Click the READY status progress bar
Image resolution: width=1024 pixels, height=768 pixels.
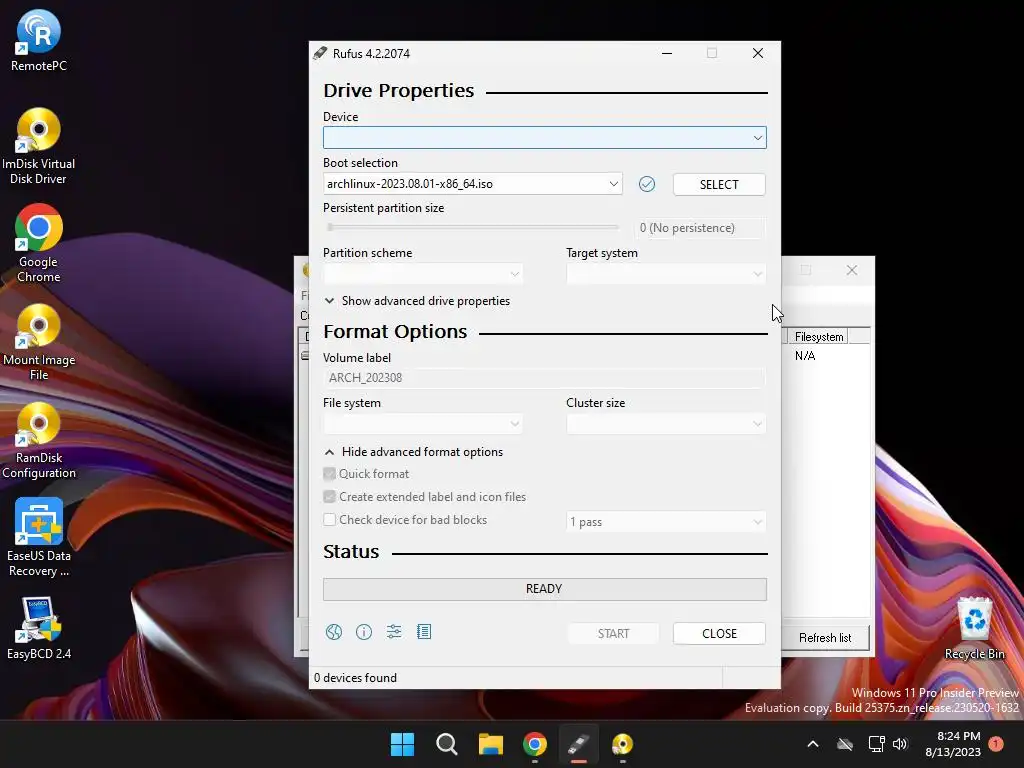coord(545,589)
